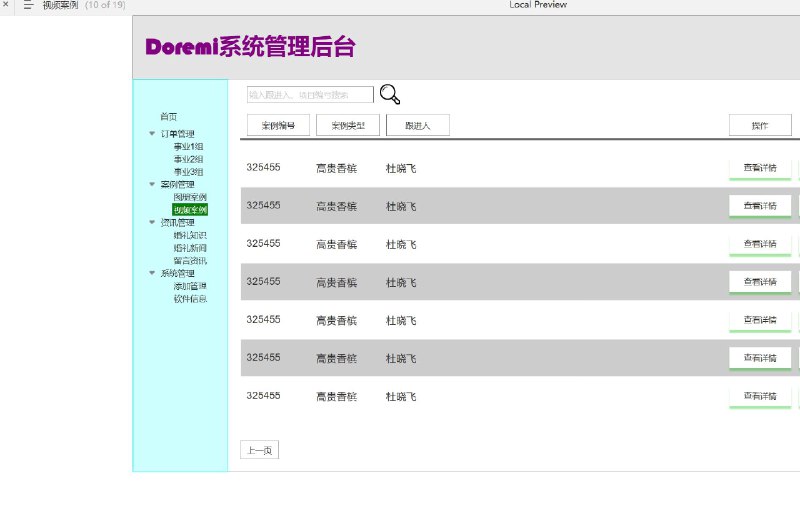Open 事业2组 in the sidebar

188,159
